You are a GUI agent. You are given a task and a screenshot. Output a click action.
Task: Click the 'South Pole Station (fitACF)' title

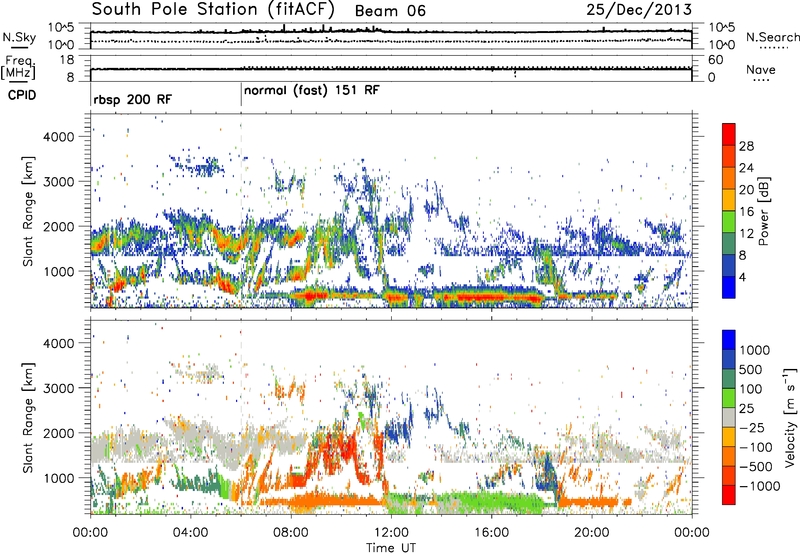pos(213,10)
